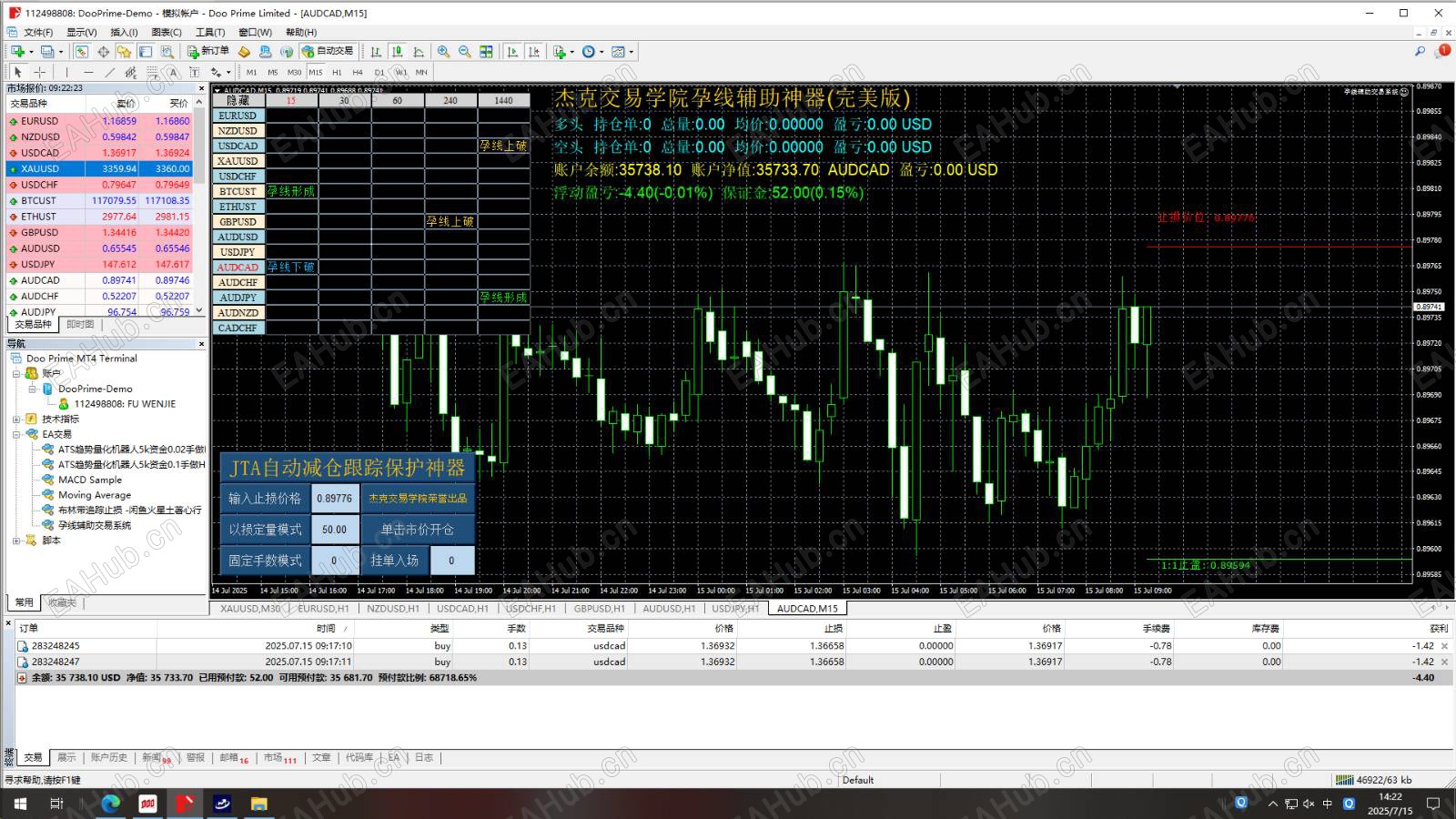Open MetaEditor with the yellow book icon
The width and height of the screenshot is (1456, 819).
(x=244, y=52)
